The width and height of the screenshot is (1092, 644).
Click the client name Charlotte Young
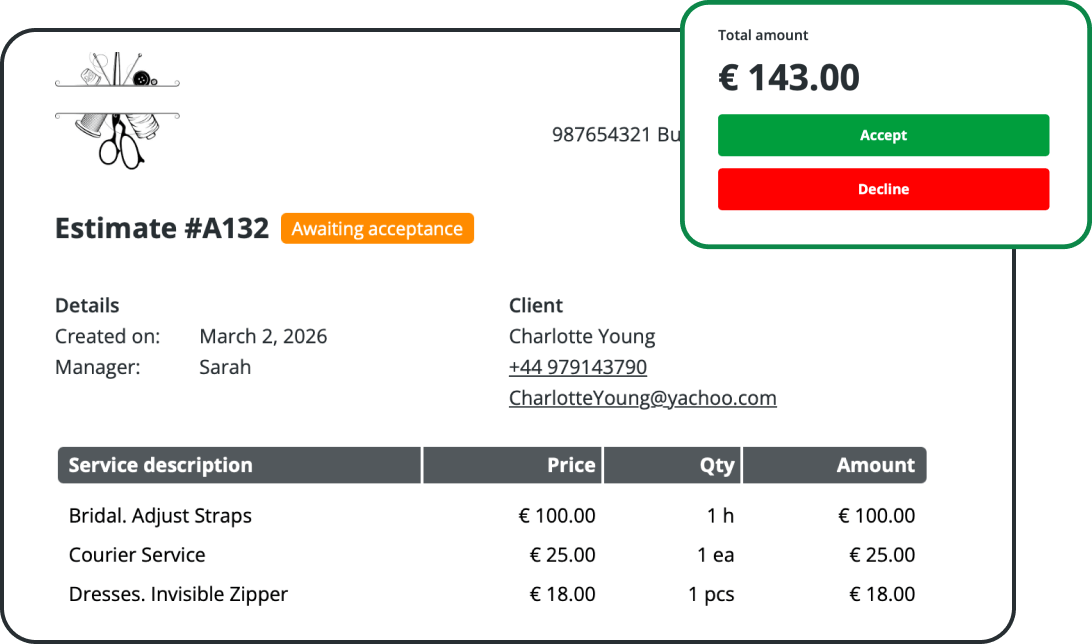pyautogui.click(x=582, y=336)
